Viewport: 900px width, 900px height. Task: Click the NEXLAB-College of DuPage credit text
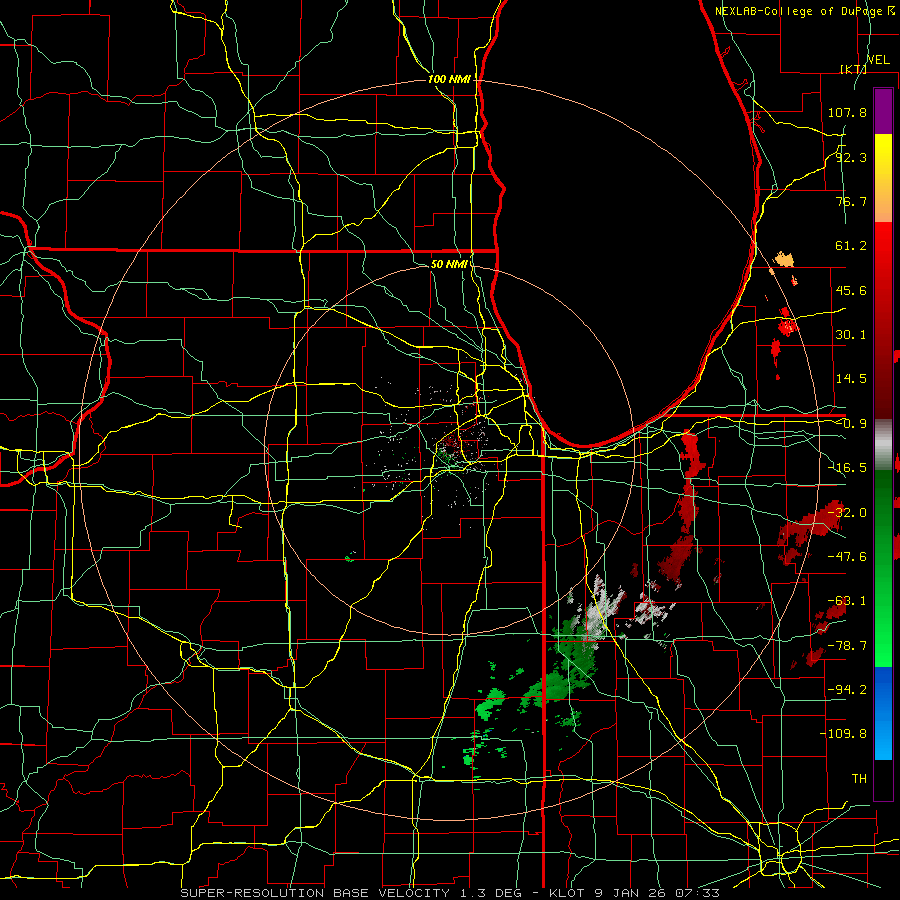[805, 11]
